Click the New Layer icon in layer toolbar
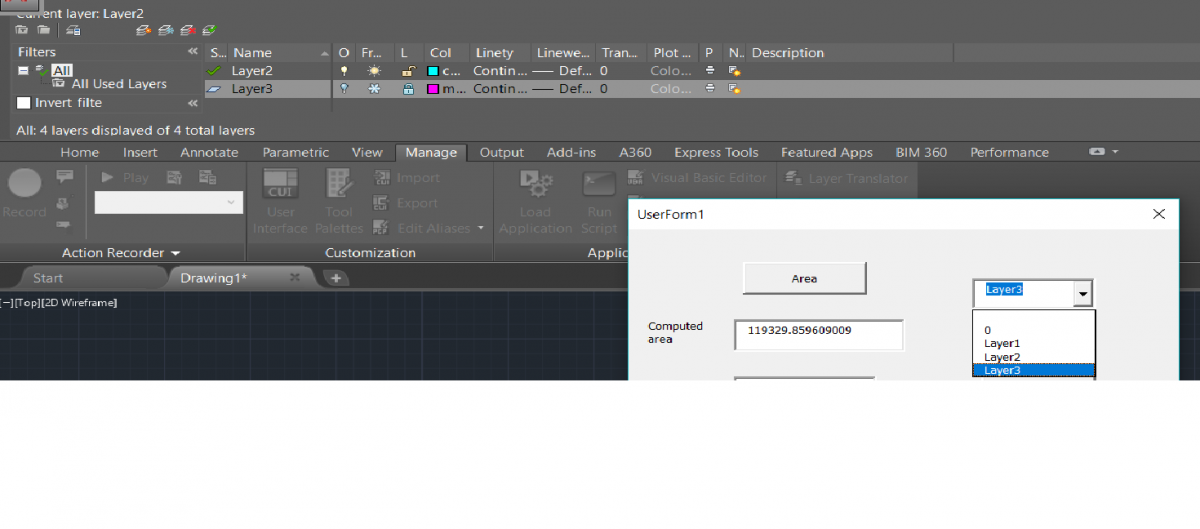The width and height of the screenshot is (1200, 529). tap(143, 30)
